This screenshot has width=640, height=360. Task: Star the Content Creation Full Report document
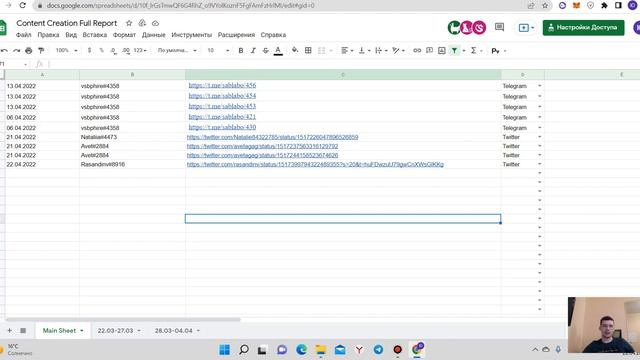129,23
